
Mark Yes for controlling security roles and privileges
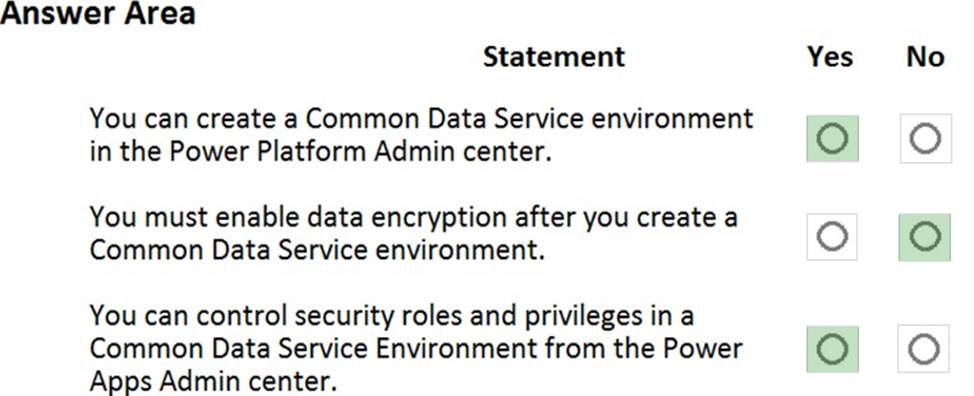[x=832, y=349]
